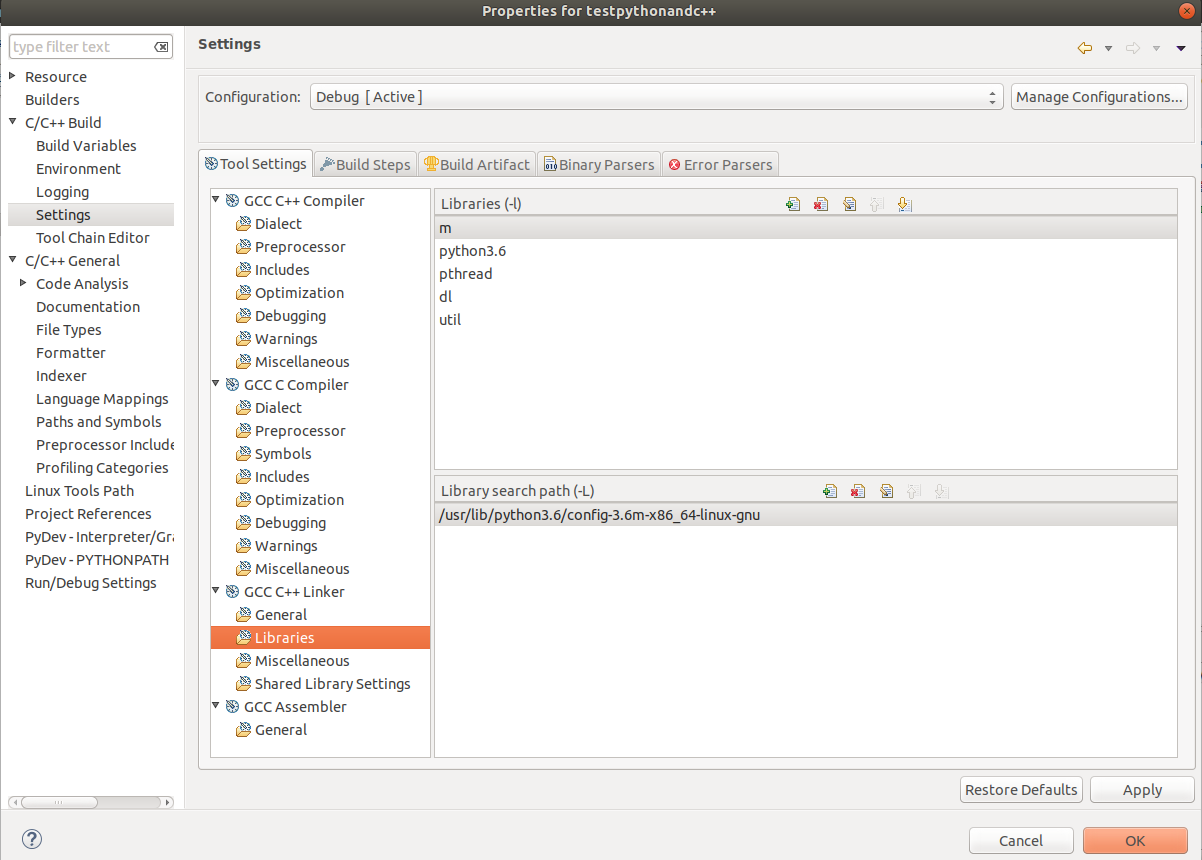
Task: Click the Apply button
Action: pos(1142,790)
